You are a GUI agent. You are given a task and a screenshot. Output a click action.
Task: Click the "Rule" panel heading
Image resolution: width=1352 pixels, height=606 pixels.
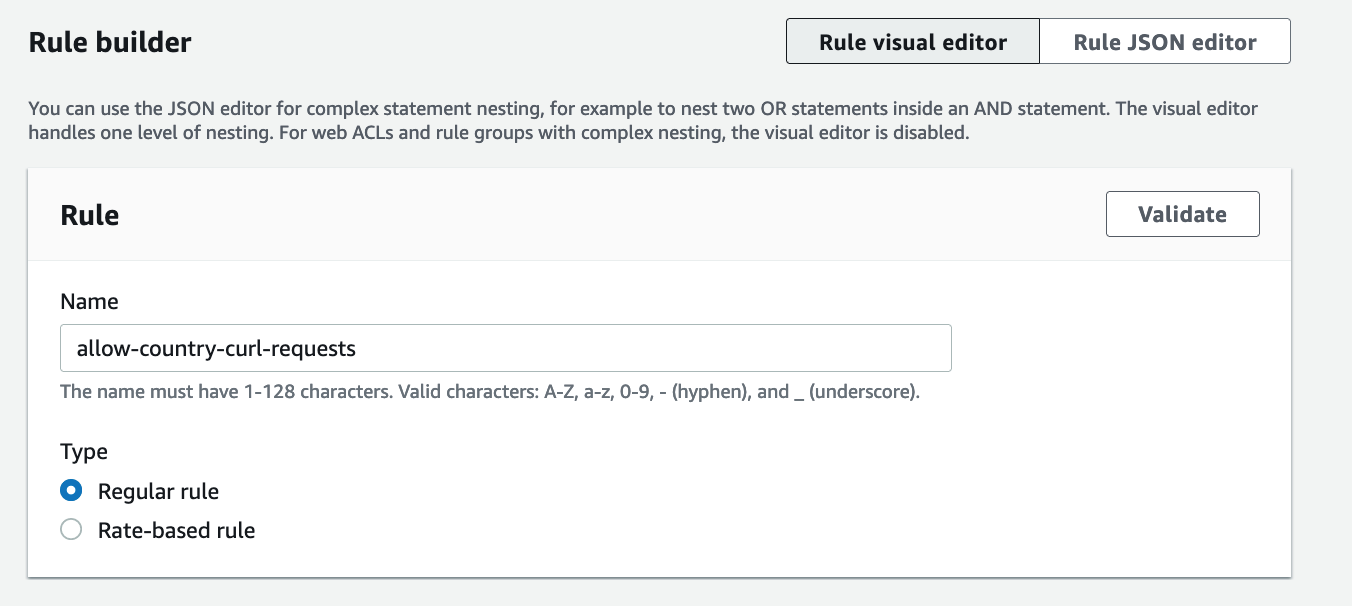pos(90,215)
